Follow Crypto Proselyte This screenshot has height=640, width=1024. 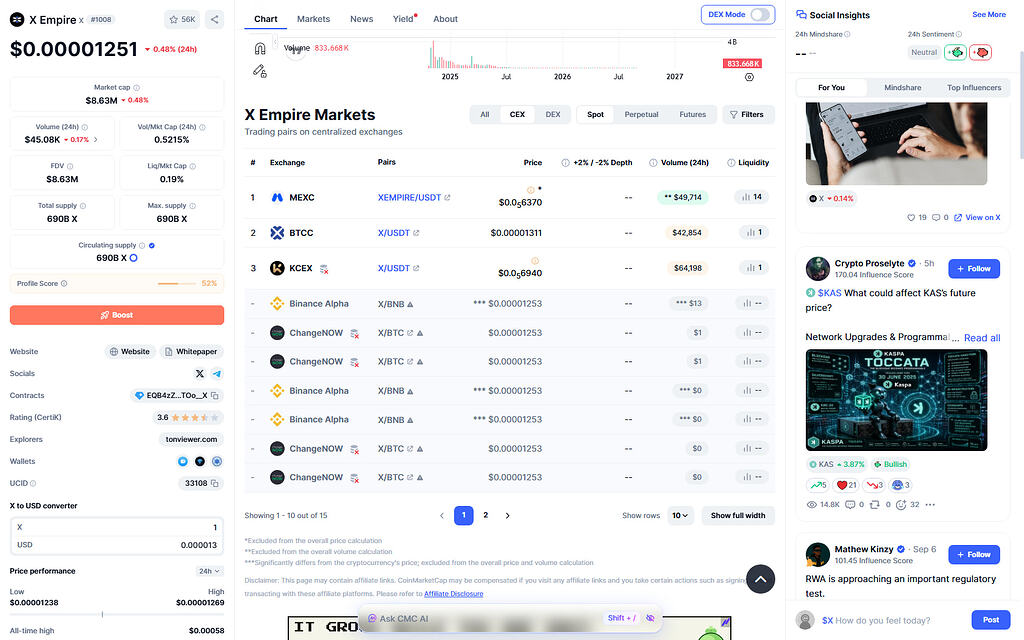974,268
